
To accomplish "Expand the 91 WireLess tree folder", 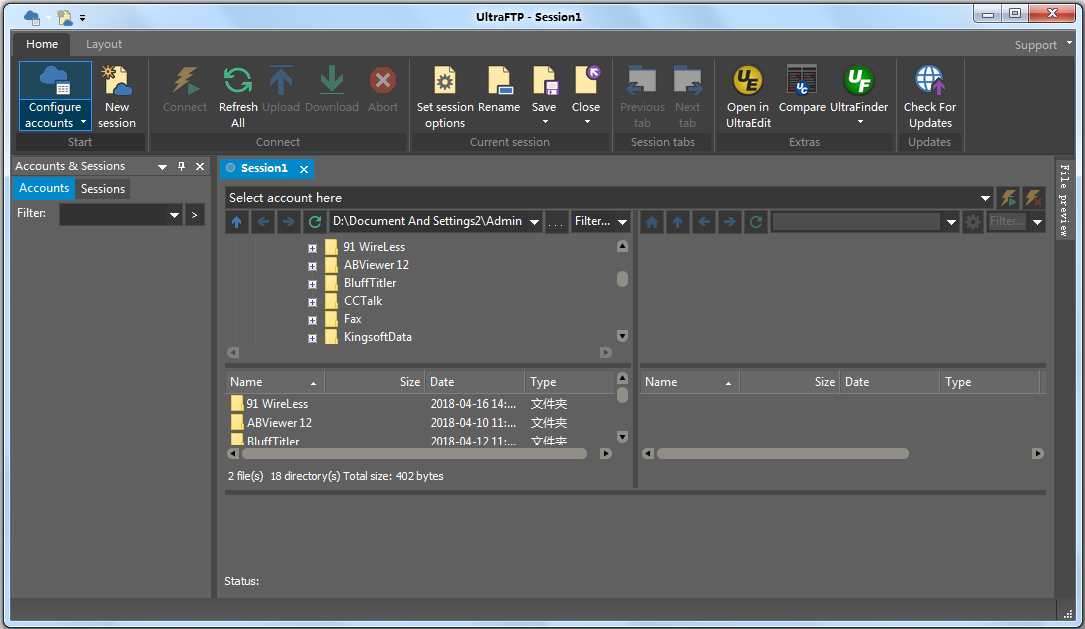I will 313,247.
